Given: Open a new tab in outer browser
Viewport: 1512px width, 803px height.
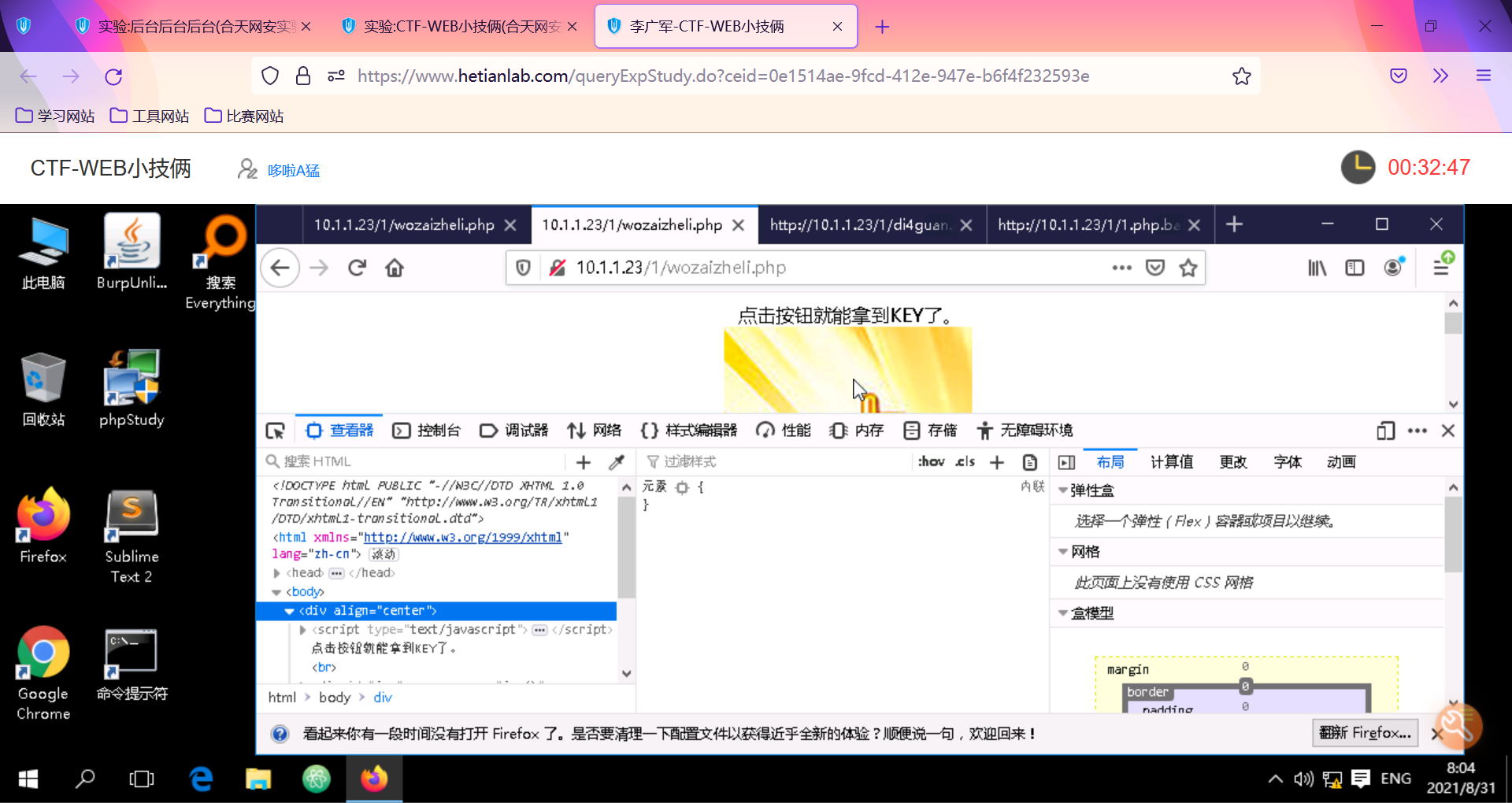Looking at the screenshot, I should [x=882, y=27].
